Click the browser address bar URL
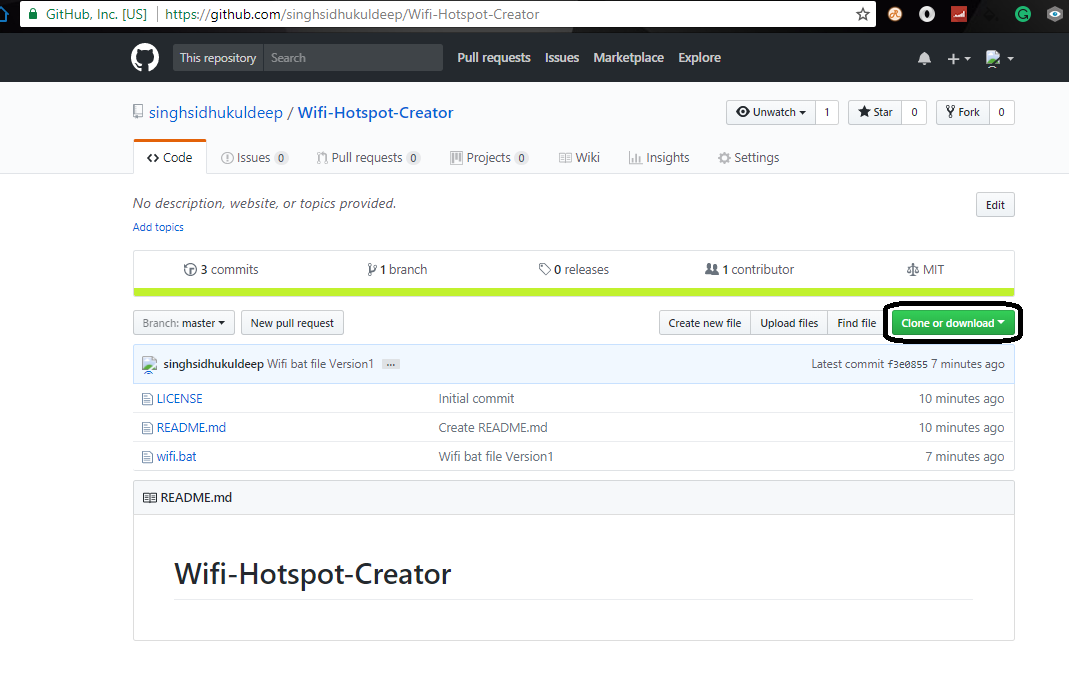 tap(352, 14)
